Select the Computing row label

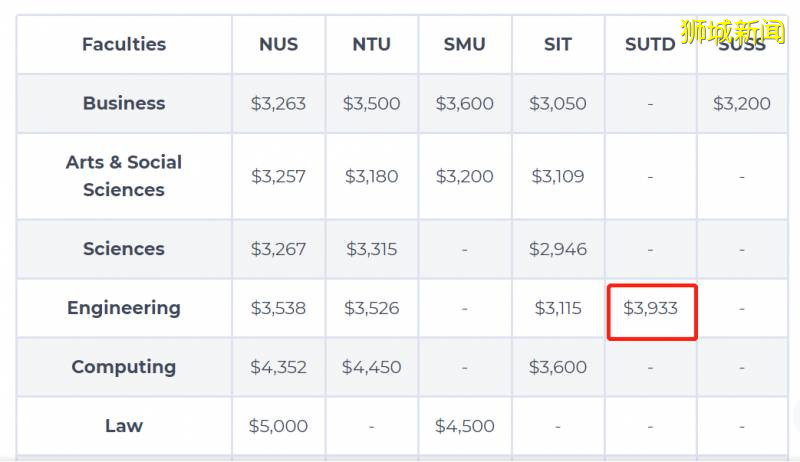(124, 367)
